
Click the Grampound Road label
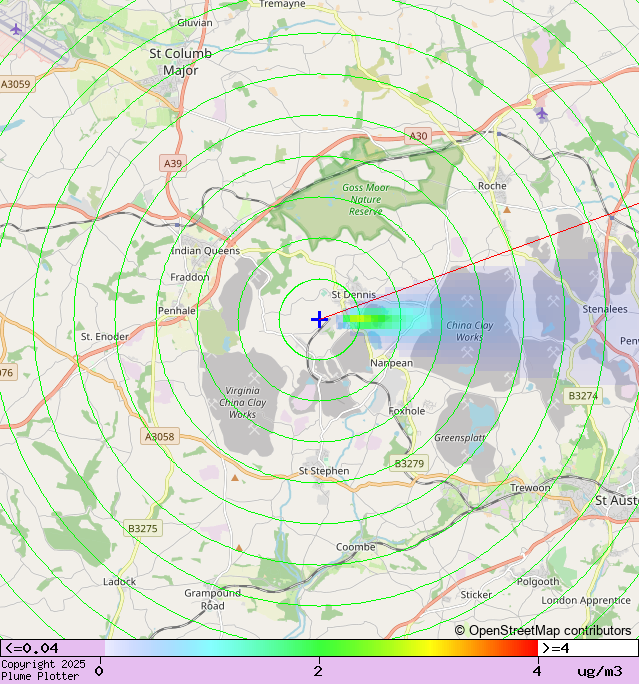click(x=212, y=599)
